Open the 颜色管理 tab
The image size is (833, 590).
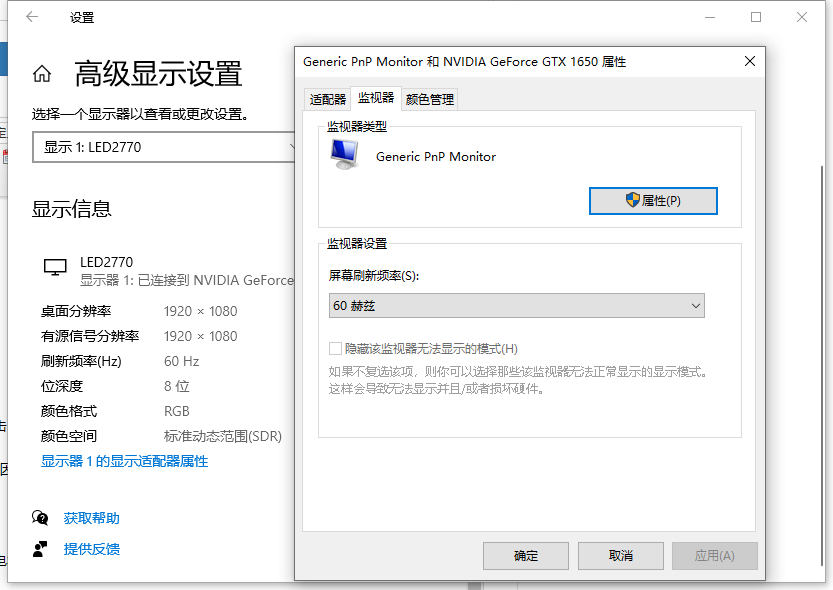[430, 99]
